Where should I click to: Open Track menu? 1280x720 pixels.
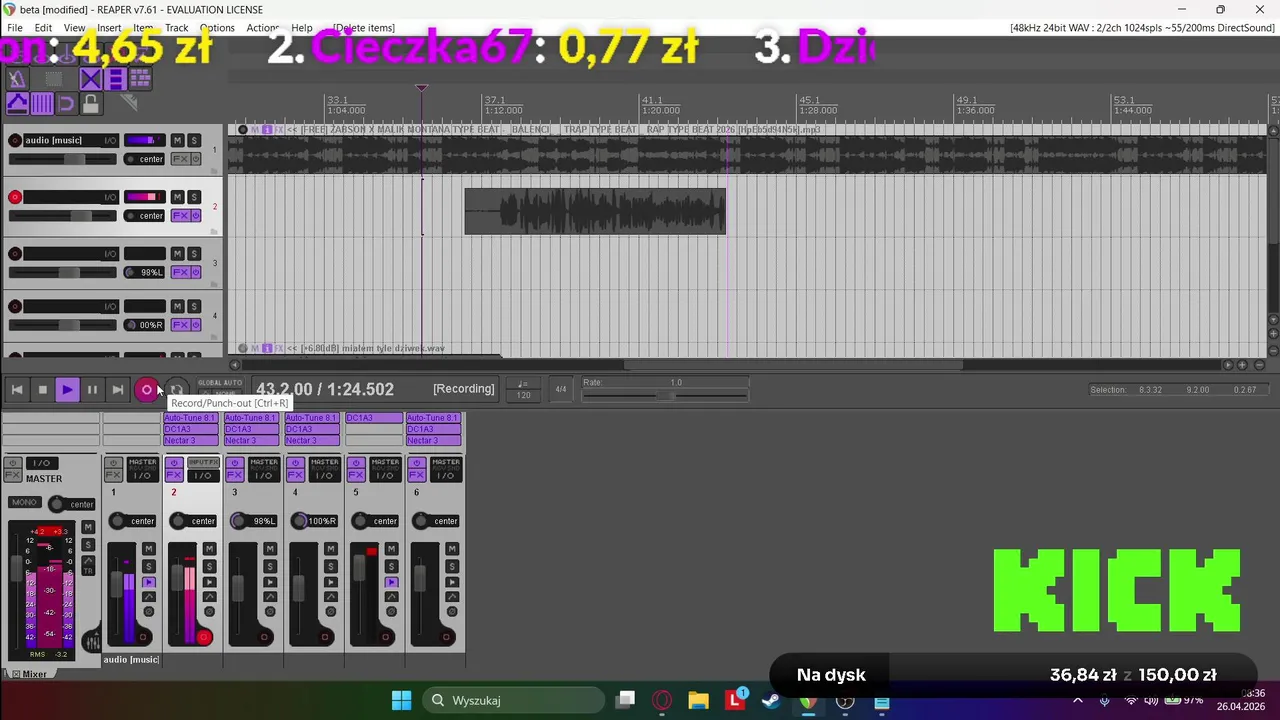point(177,28)
